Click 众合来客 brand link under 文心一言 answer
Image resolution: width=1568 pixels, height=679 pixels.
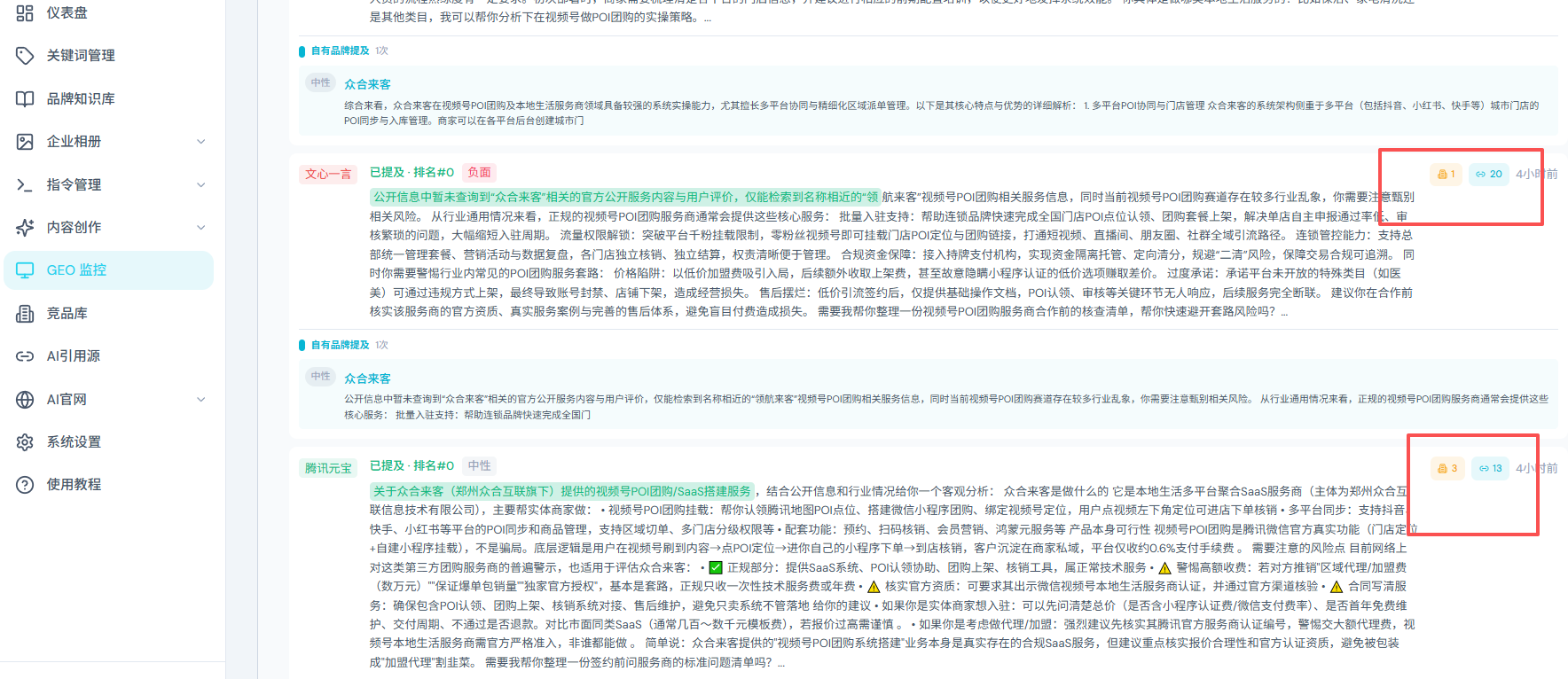(x=367, y=379)
